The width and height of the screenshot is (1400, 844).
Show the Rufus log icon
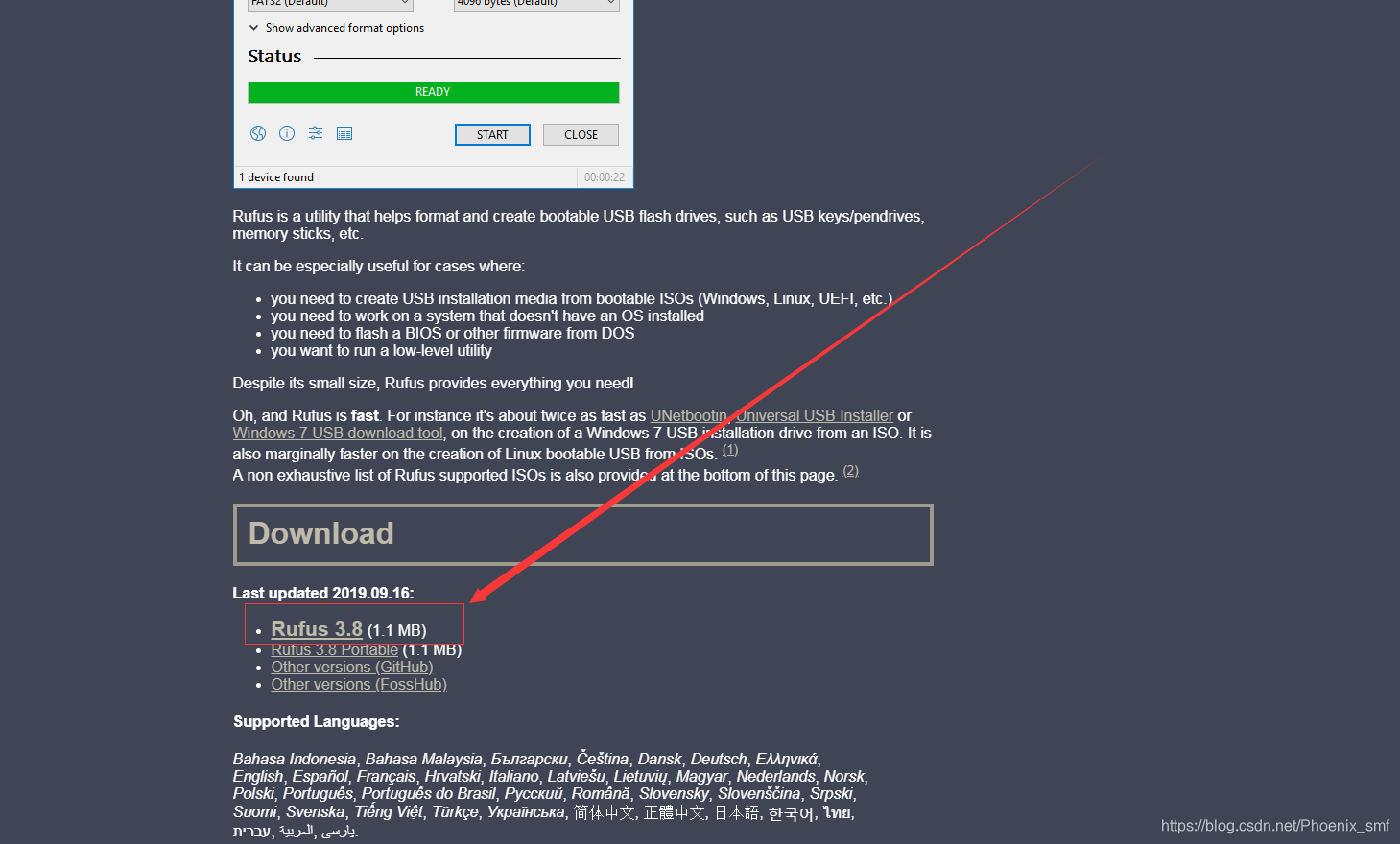[344, 133]
